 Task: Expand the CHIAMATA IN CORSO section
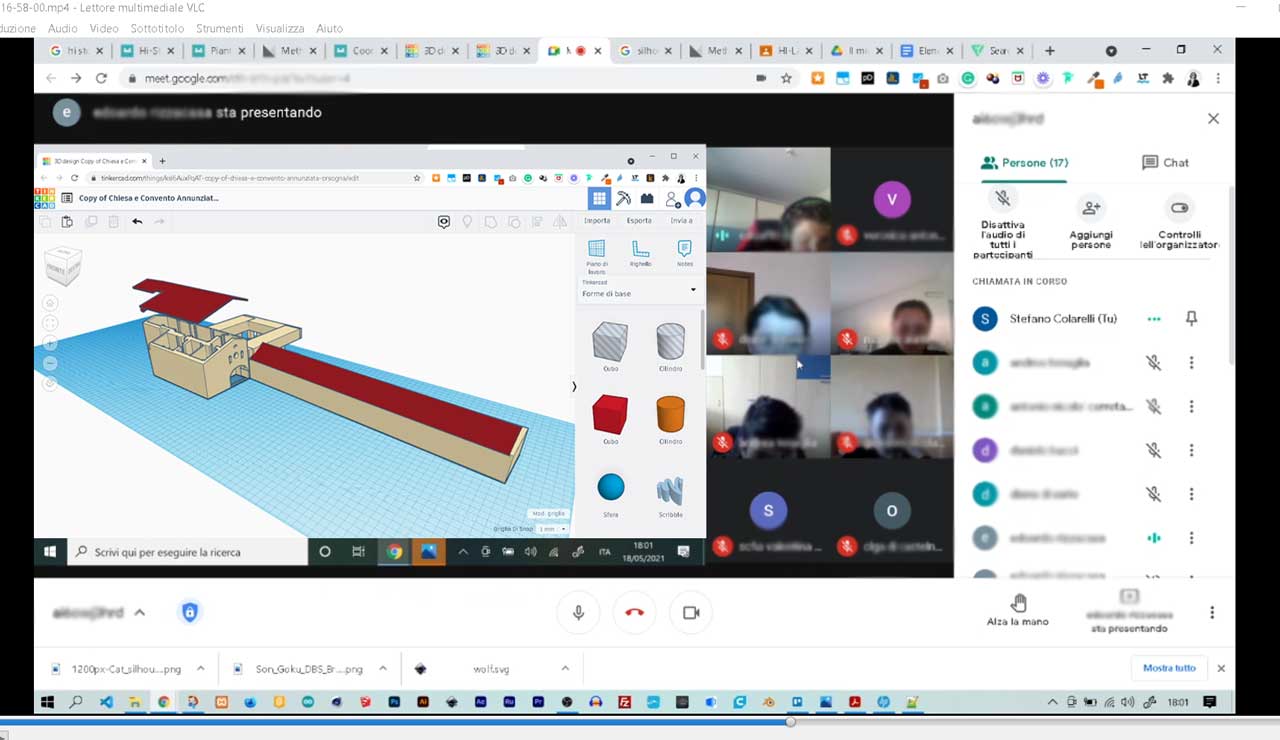tap(1019, 281)
